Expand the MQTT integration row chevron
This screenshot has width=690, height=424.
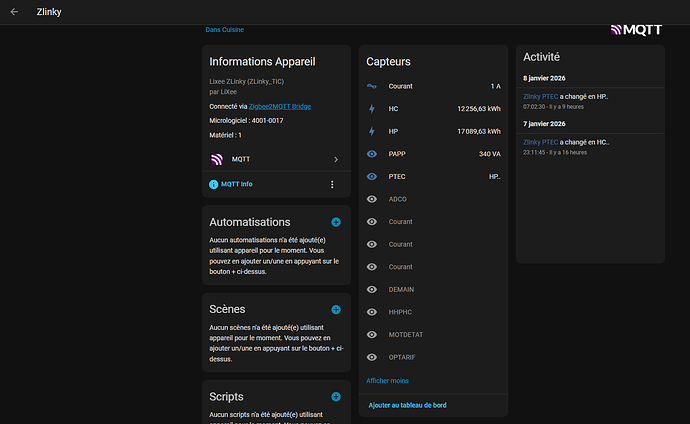pos(335,159)
